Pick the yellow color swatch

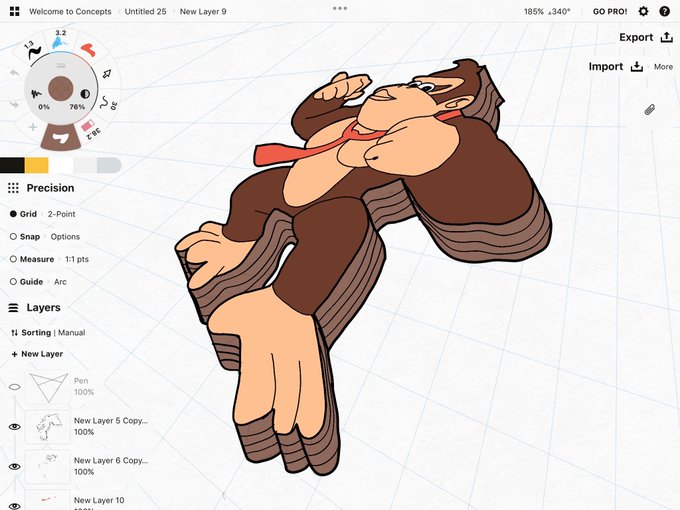(x=36, y=165)
